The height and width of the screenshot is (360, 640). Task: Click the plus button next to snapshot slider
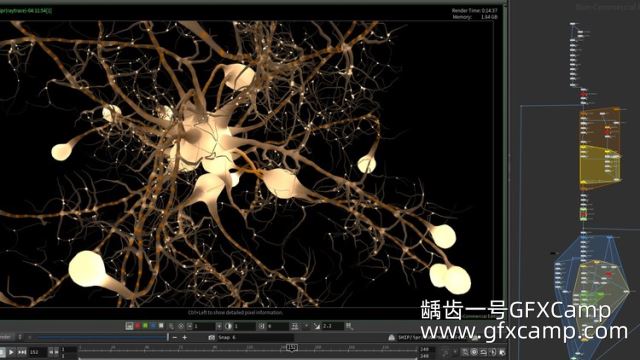[184, 338]
